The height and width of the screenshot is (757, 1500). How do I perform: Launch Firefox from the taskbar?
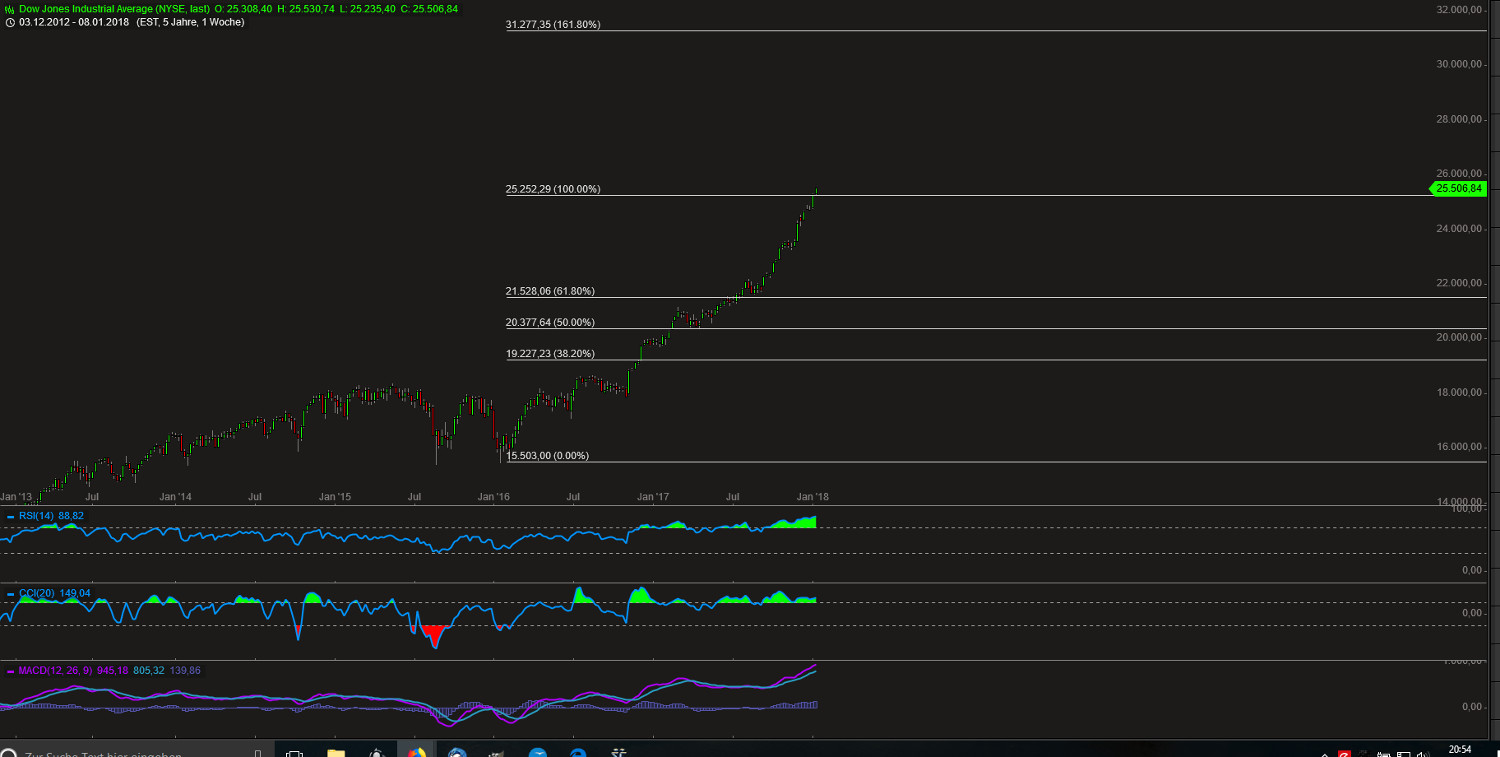[x=417, y=750]
